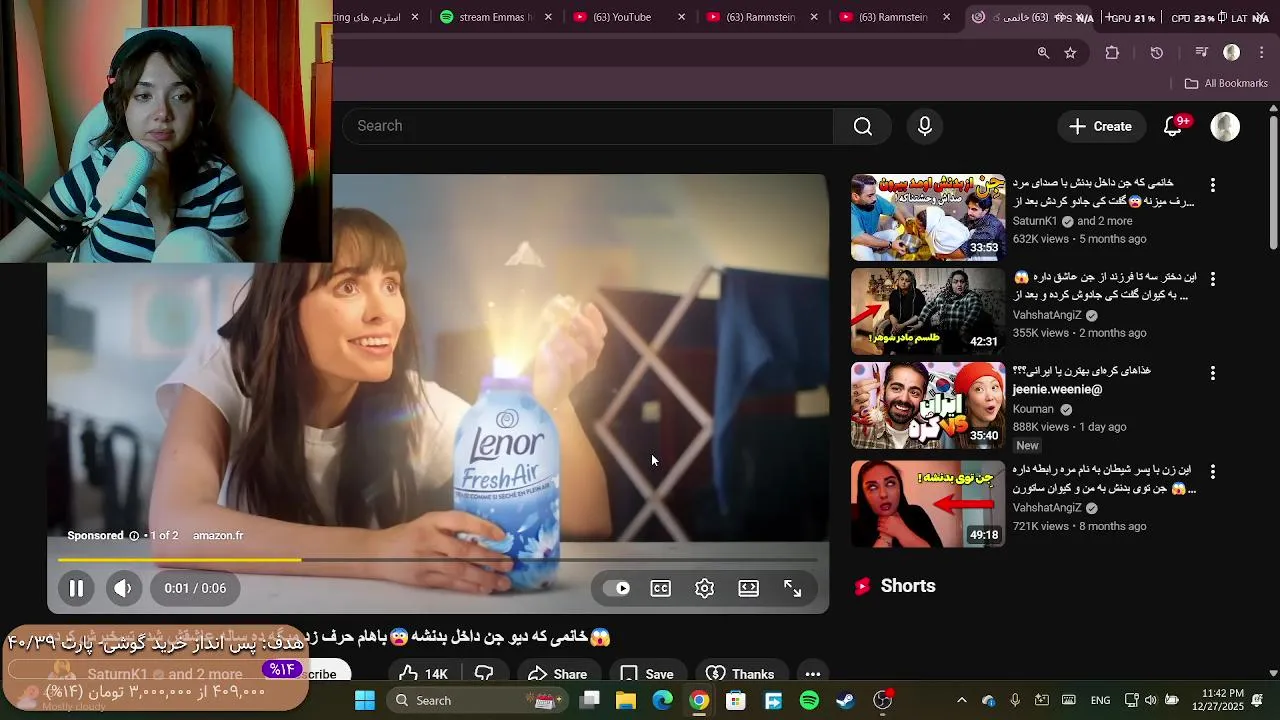The width and height of the screenshot is (1280, 720).
Task: Save the video to a playlist
Action: (646, 674)
